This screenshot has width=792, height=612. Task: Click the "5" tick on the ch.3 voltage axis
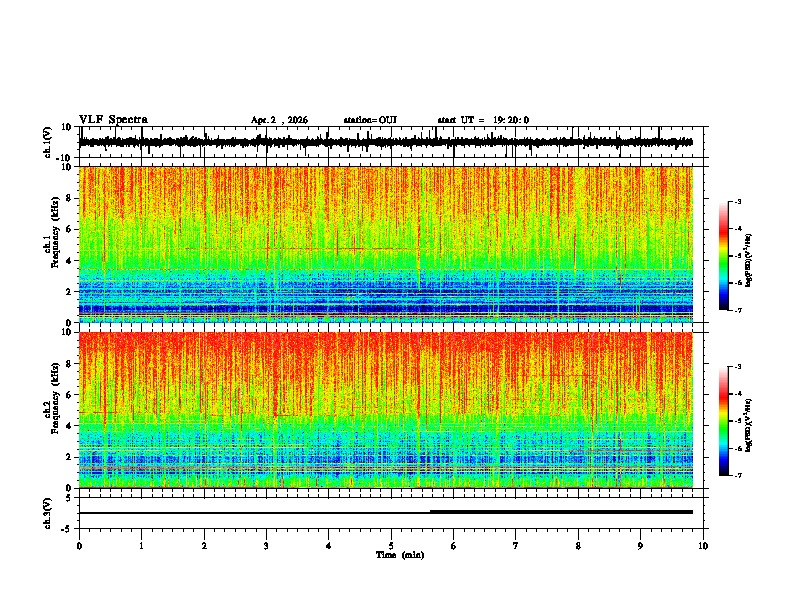(x=69, y=498)
